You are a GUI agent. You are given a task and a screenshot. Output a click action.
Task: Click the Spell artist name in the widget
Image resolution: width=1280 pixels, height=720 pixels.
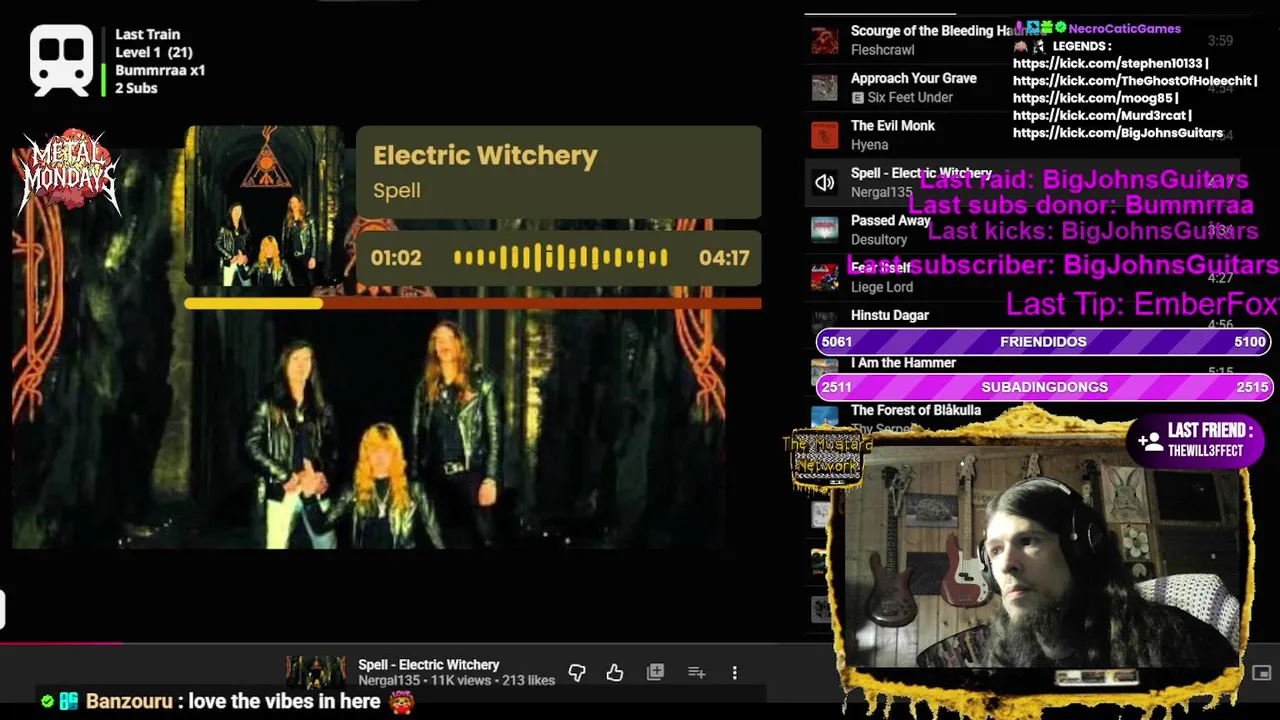397,190
